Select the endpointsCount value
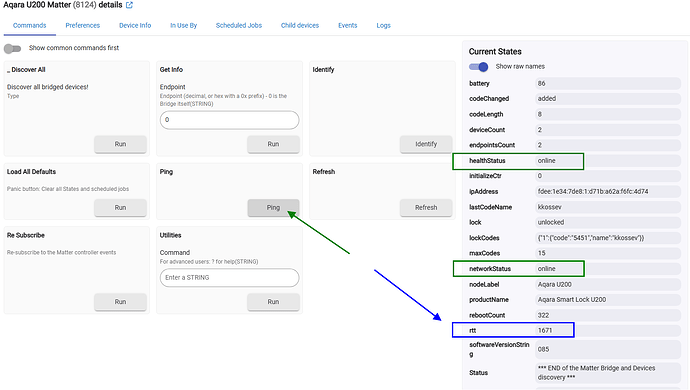 pyautogui.click(x=608, y=145)
